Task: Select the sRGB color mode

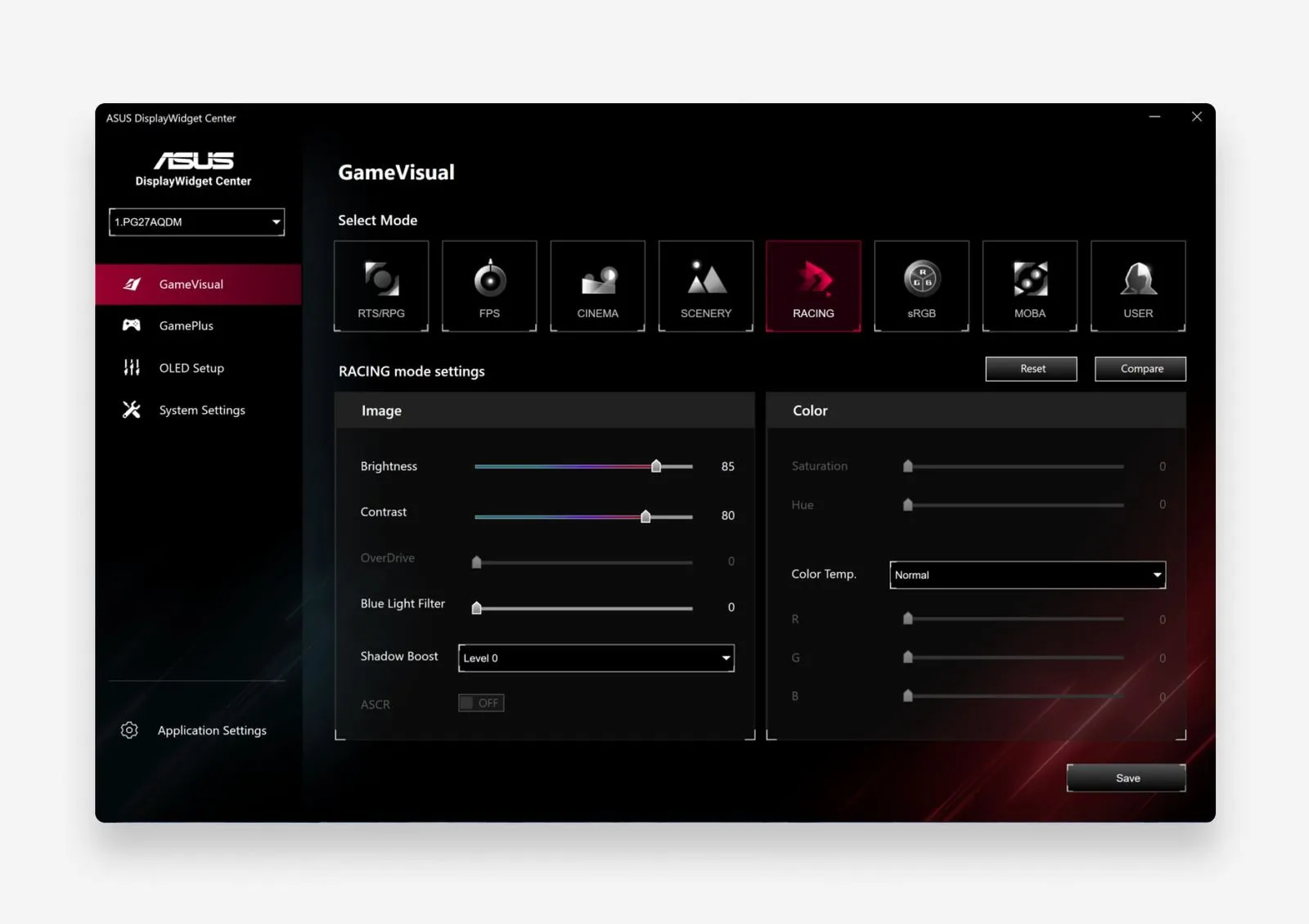Action: tap(921, 285)
